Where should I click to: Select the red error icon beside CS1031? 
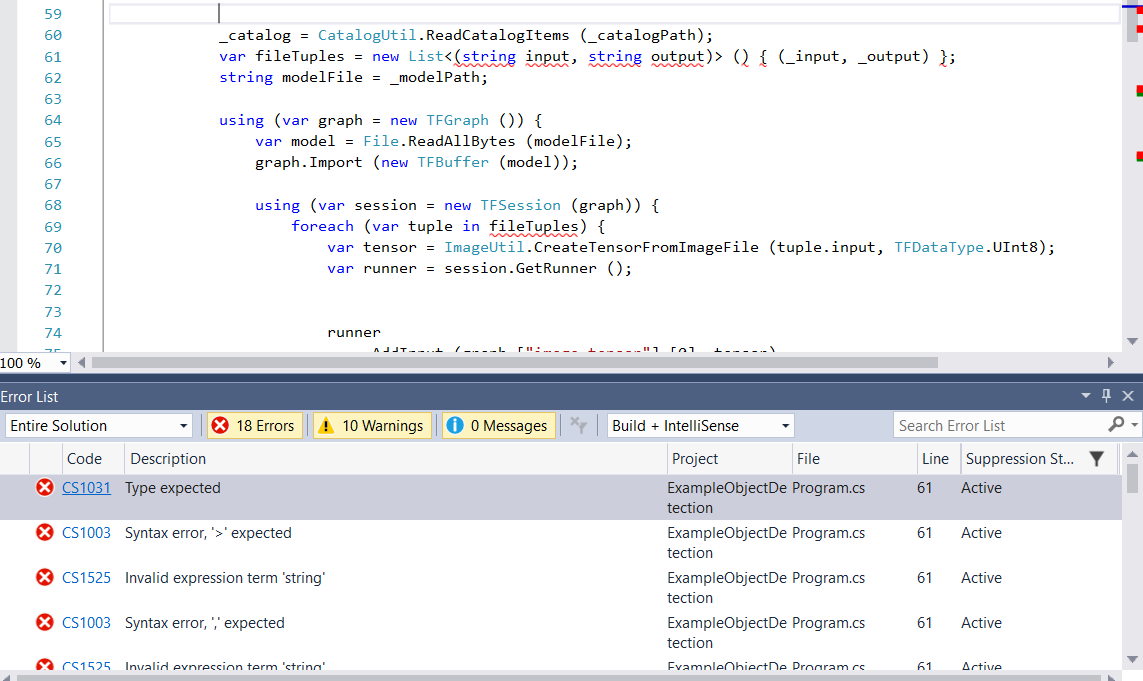click(44, 488)
